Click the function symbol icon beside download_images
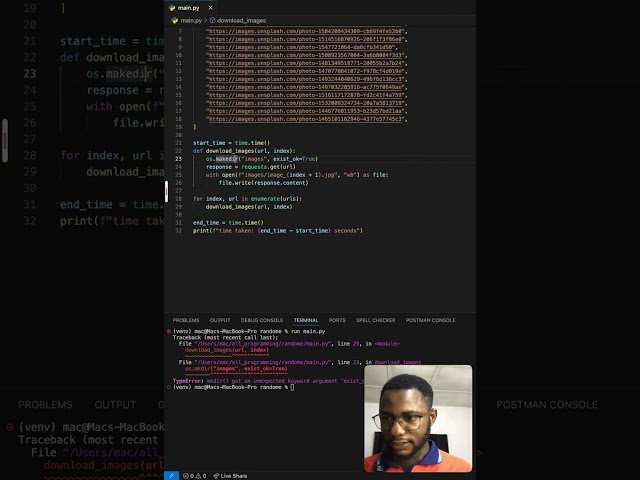This screenshot has height=480, width=640. click(x=212, y=20)
